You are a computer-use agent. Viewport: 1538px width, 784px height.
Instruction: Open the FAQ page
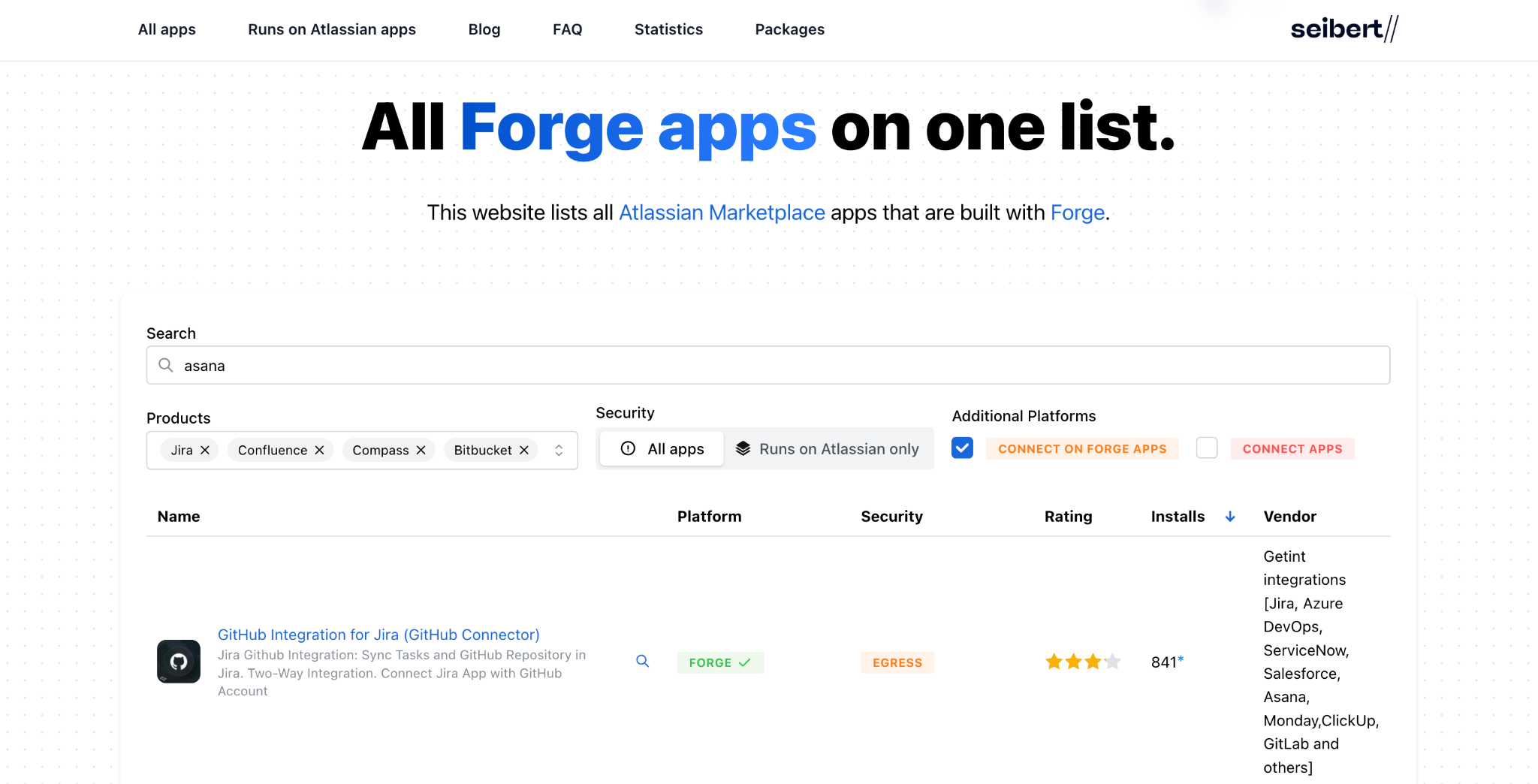point(568,29)
